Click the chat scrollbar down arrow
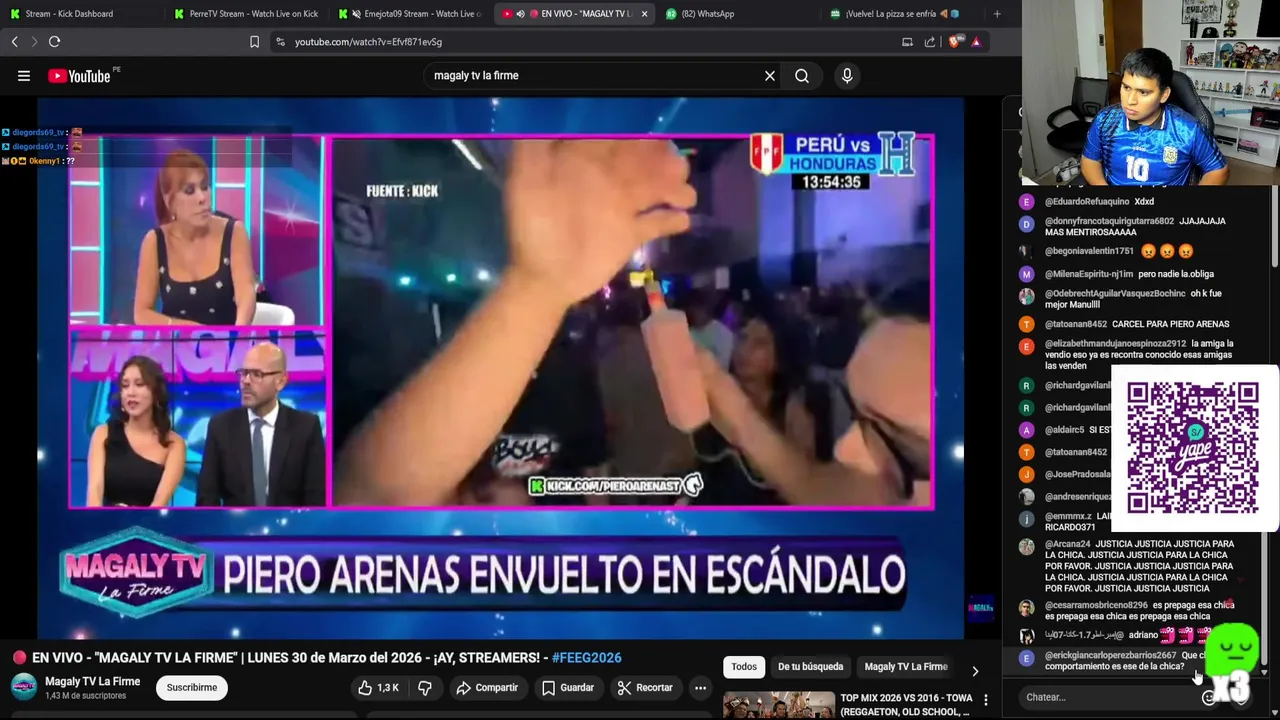The image size is (1280, 720). click(1265, 673)
